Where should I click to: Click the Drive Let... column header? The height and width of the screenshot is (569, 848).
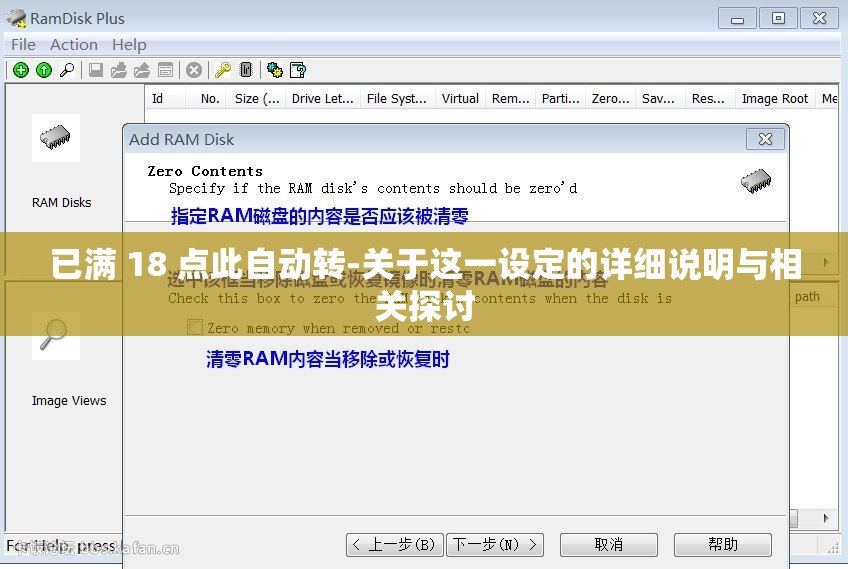tap(322, 98)
